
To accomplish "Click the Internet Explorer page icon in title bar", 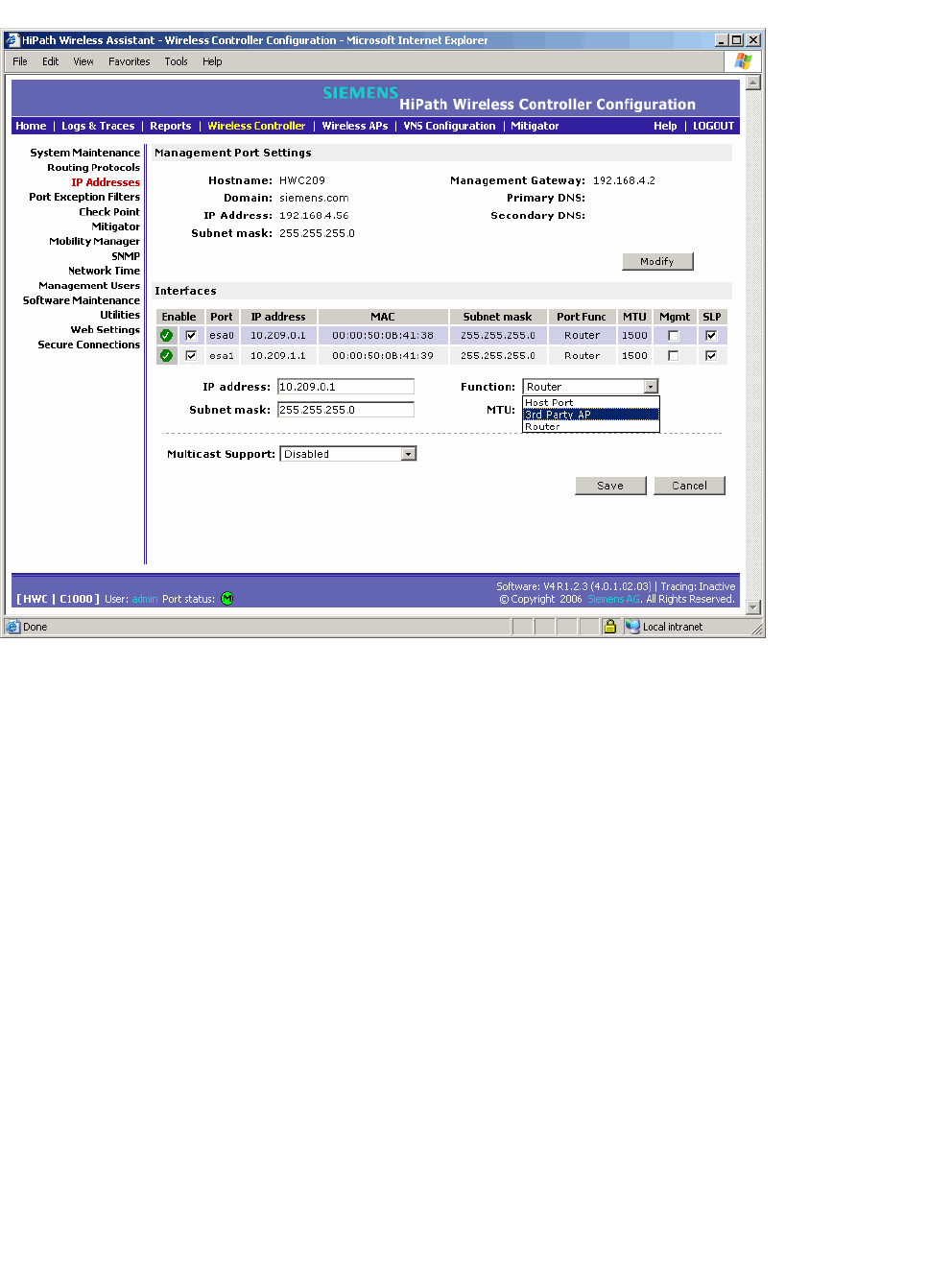I will (x=12, y=40).
